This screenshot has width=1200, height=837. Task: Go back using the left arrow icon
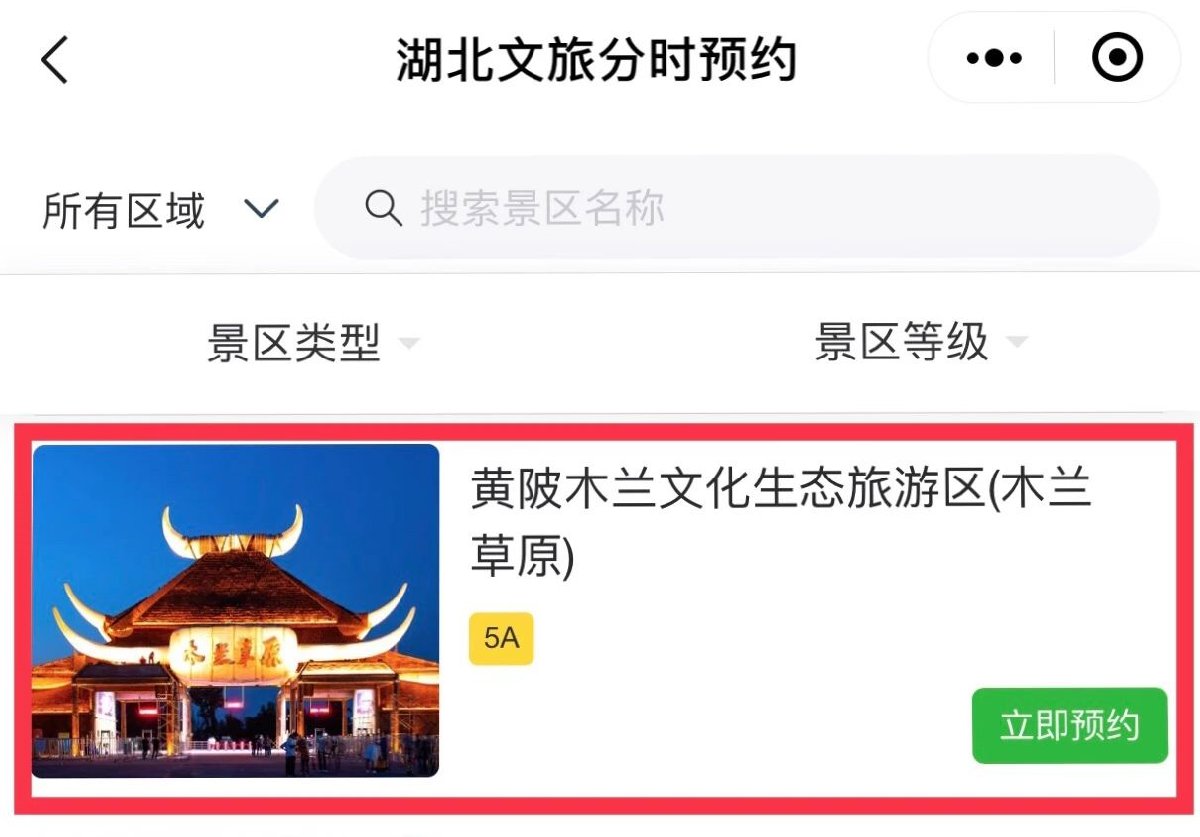pyautogui.click(x=55, y=59)
